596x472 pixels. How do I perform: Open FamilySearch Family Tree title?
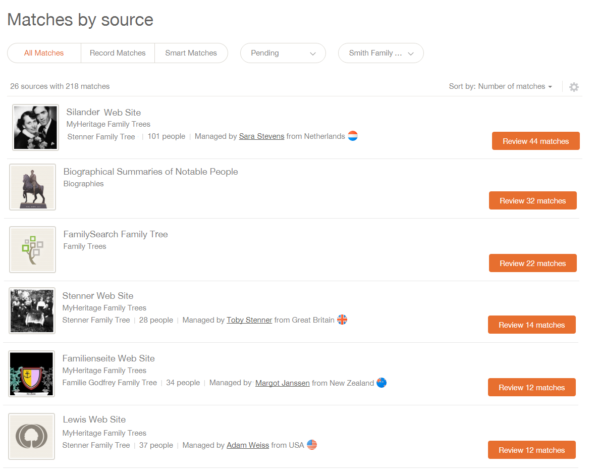pyautogui.click(x=116, y=234)
